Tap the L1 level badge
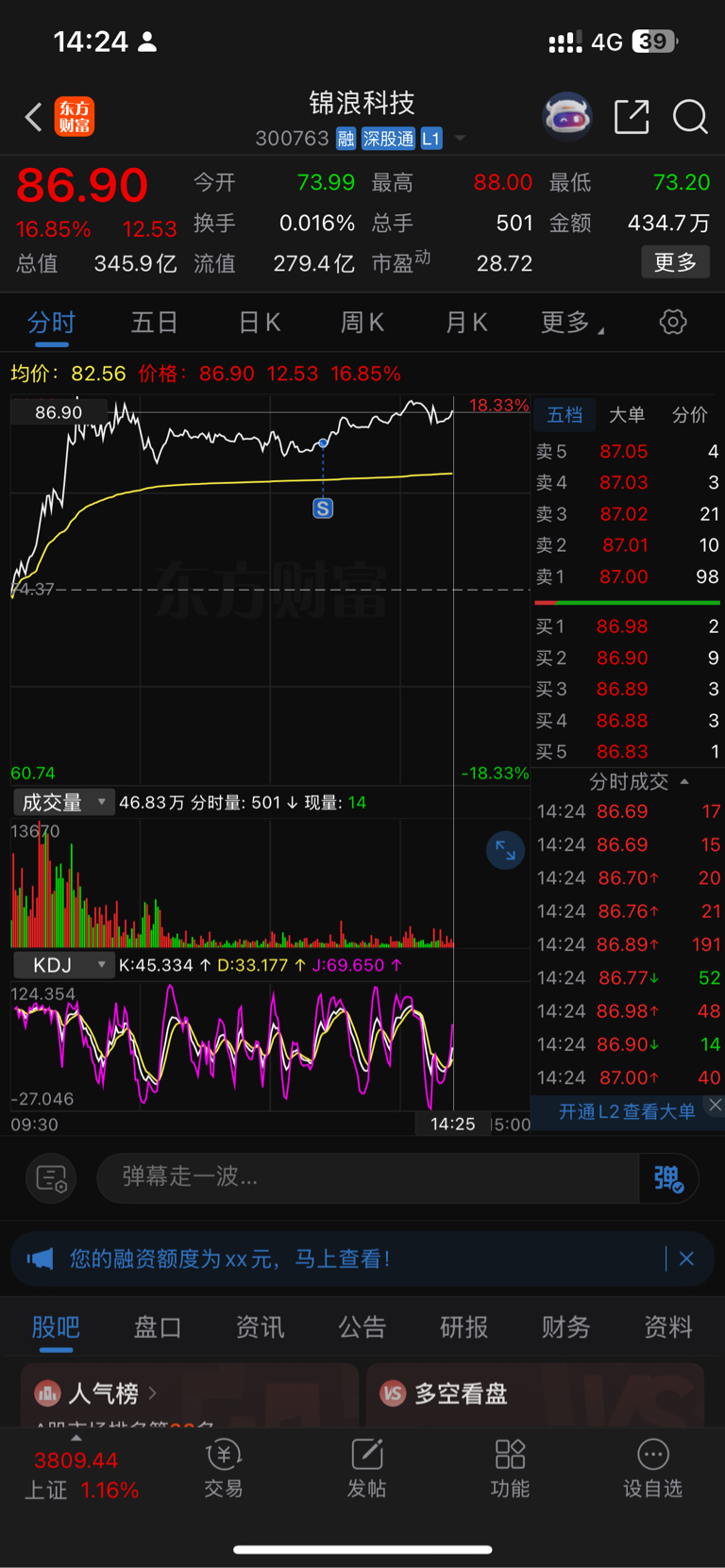 pyautogui.click(x=431, y=139)
